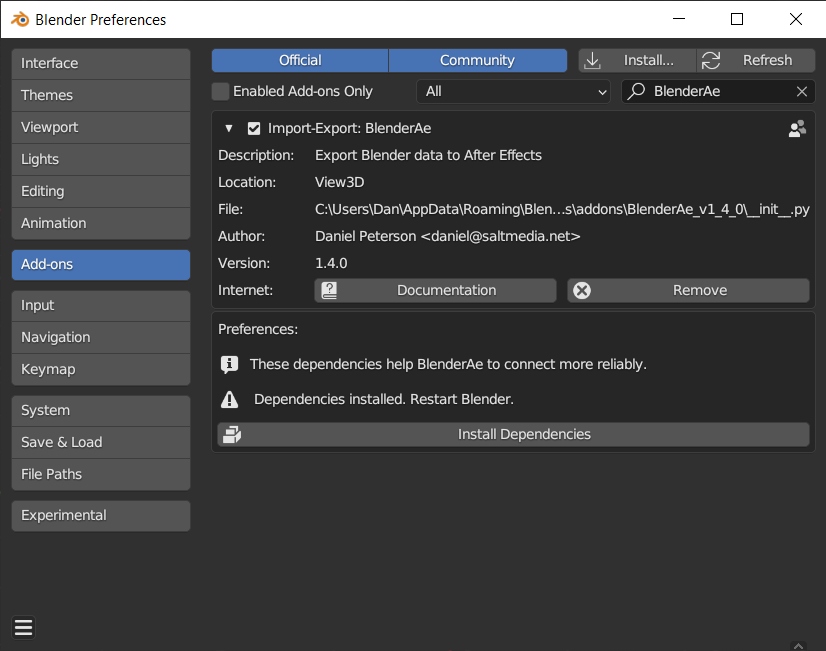Click the Remove X circle icon

582,290
